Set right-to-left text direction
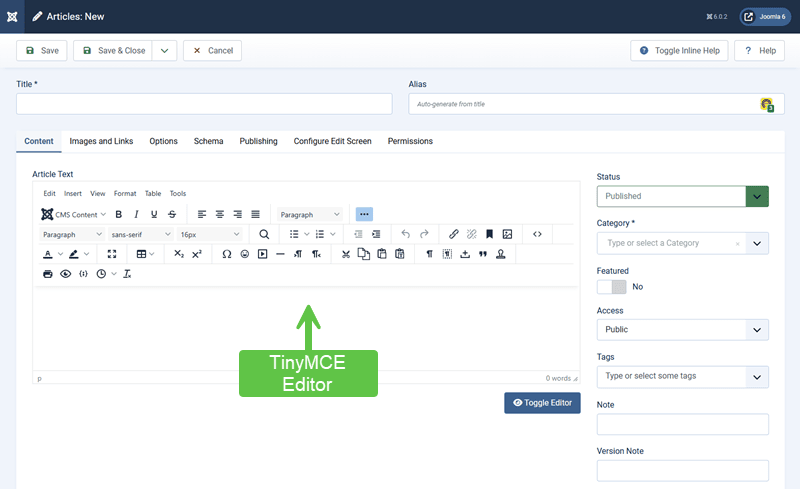This screenshot has height=489, width=800. point(316,254)
